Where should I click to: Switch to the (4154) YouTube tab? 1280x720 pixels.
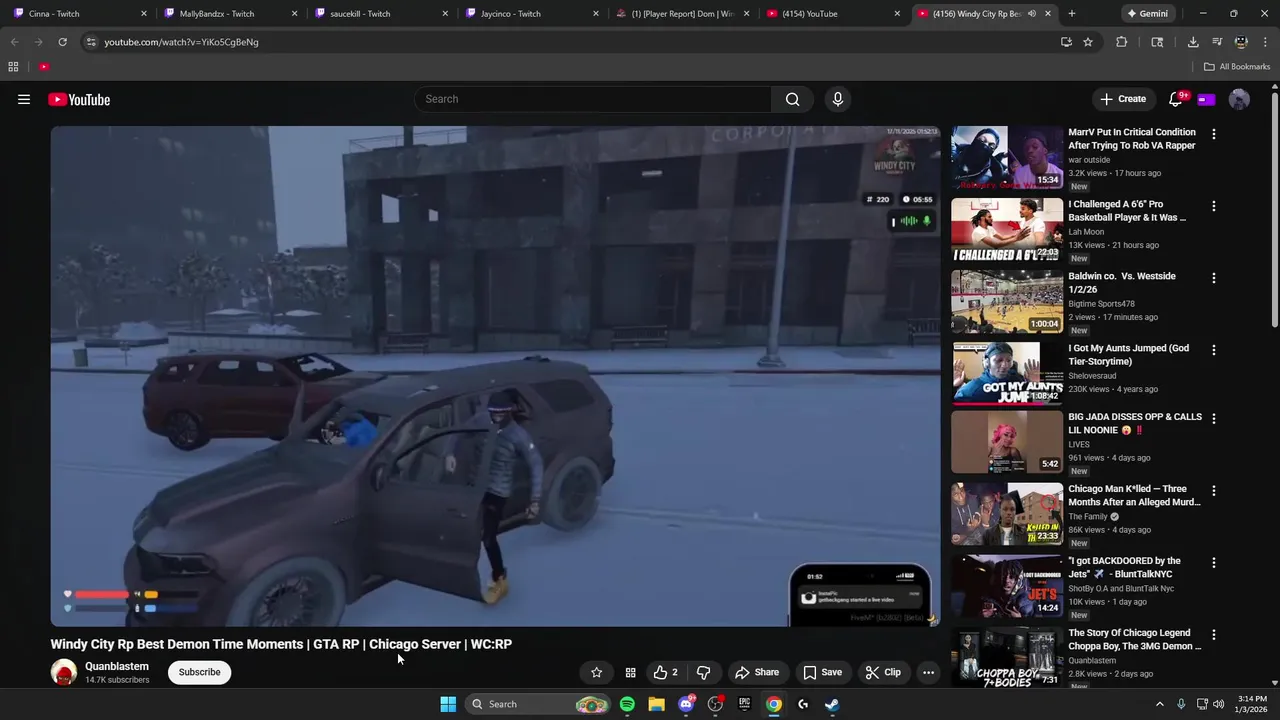tap(831, 14)
